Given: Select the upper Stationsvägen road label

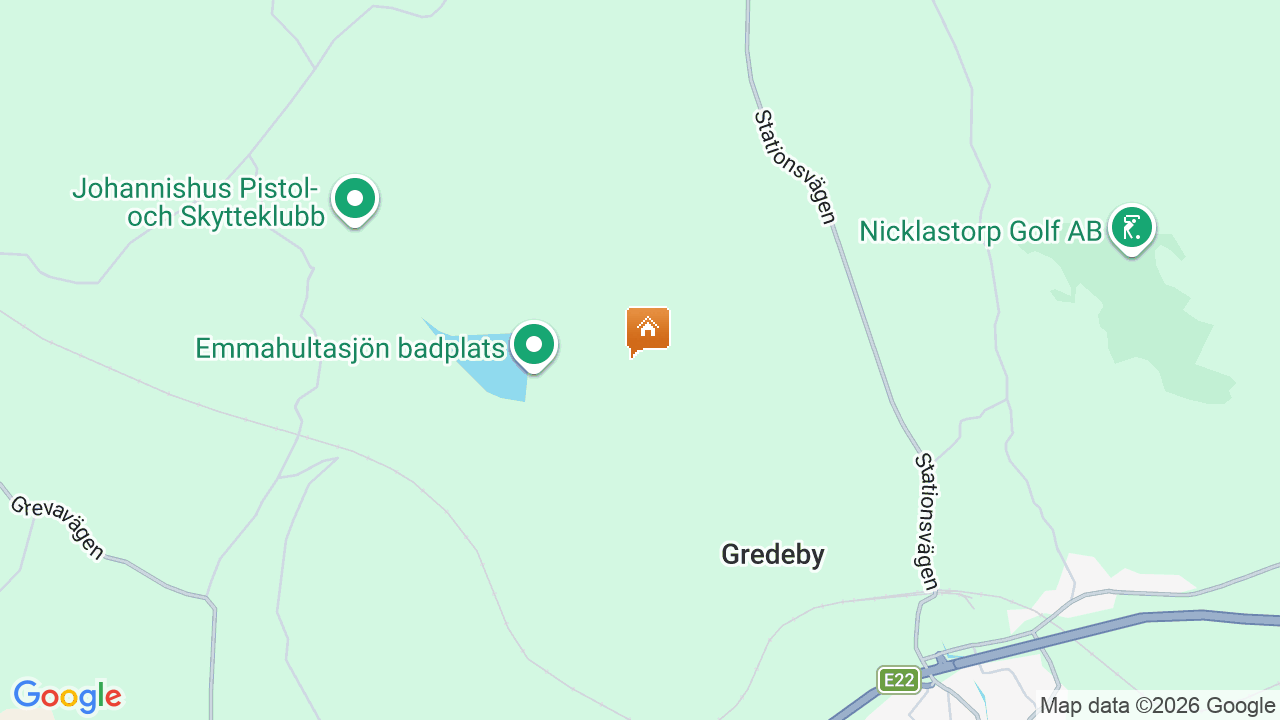Looking at the screenshot, I should [x=795, y=167].
